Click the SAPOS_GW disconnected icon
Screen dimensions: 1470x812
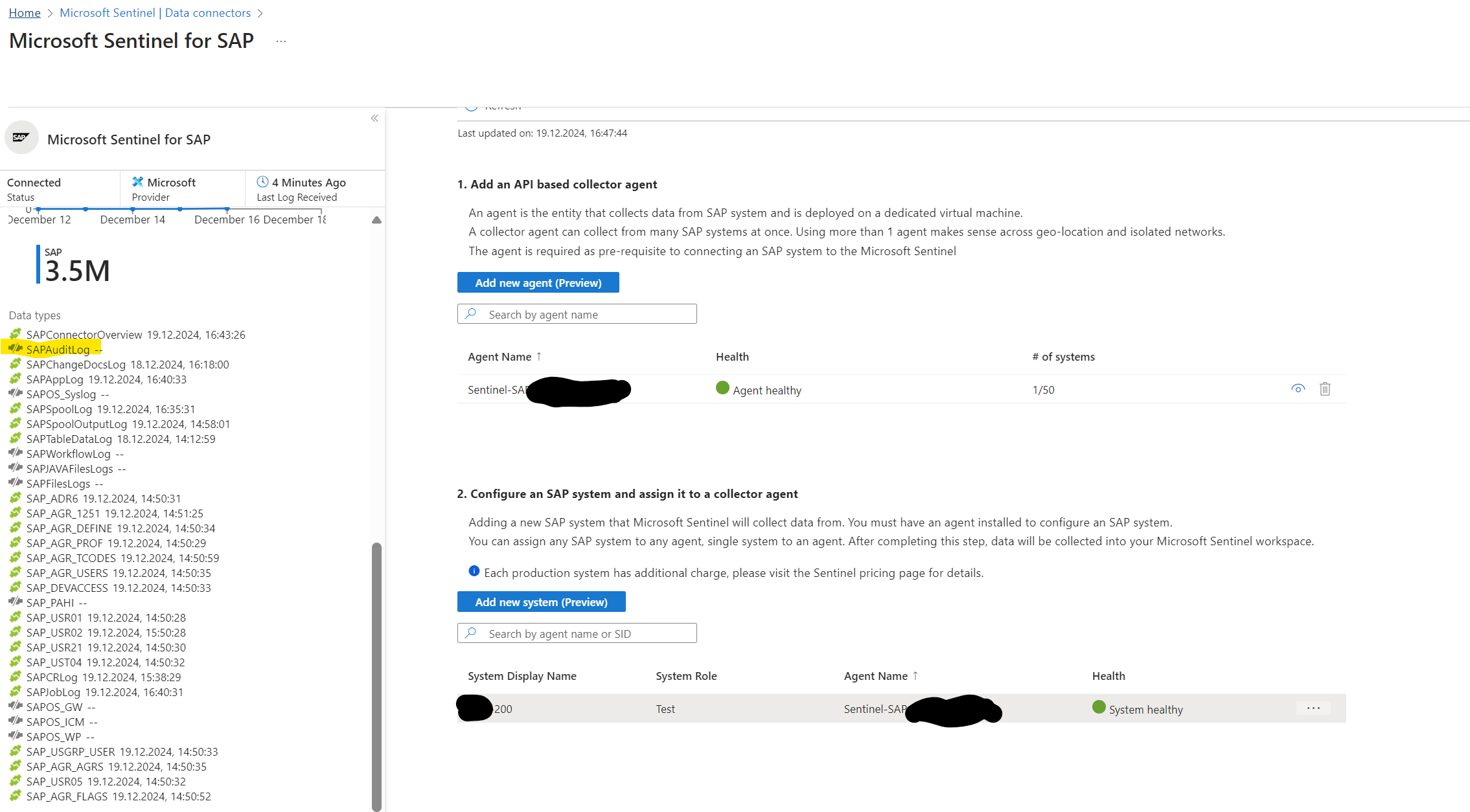16,706
